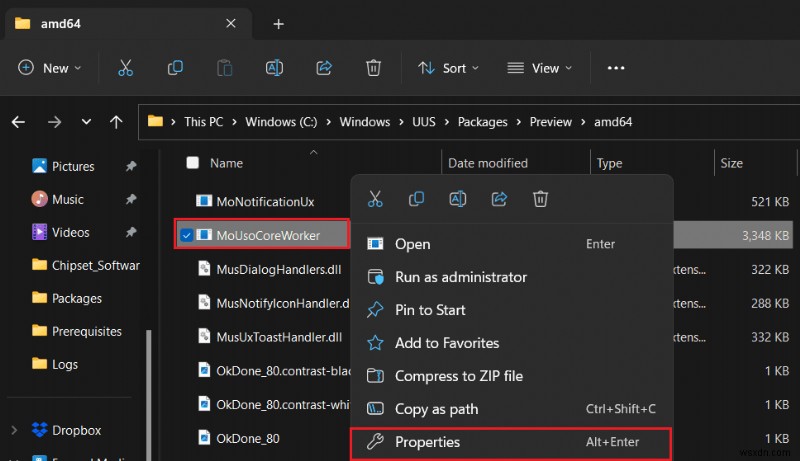This screenshot has width=800, height=461.
Task: Sort by the Name column header
Action: (x=227, y=163)
